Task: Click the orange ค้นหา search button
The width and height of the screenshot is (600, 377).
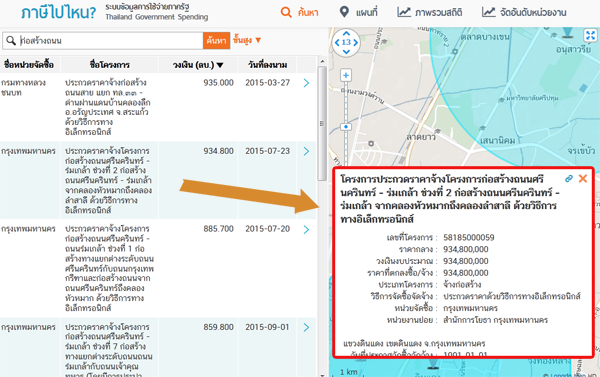Action: (216, 41)
